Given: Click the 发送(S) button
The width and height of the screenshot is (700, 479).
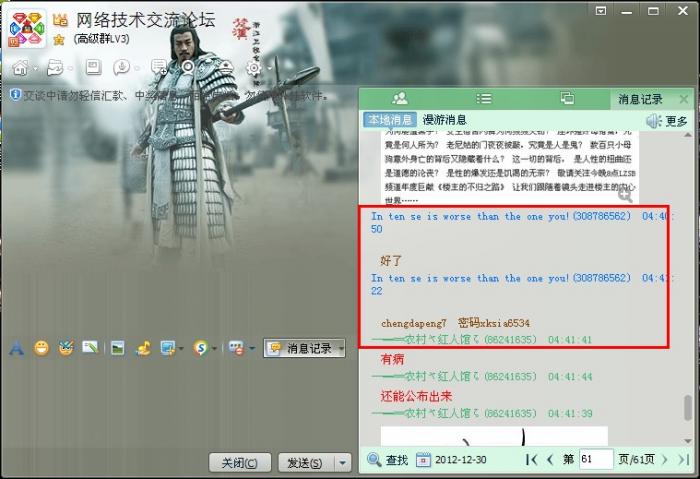Looking at the screenshot, I should click(307, 463).
